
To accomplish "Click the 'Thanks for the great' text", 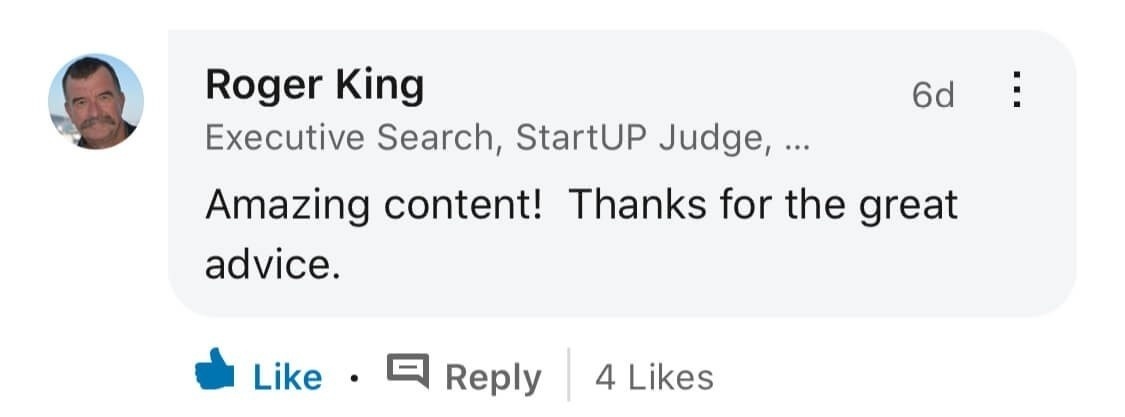I will click(763, 207).
